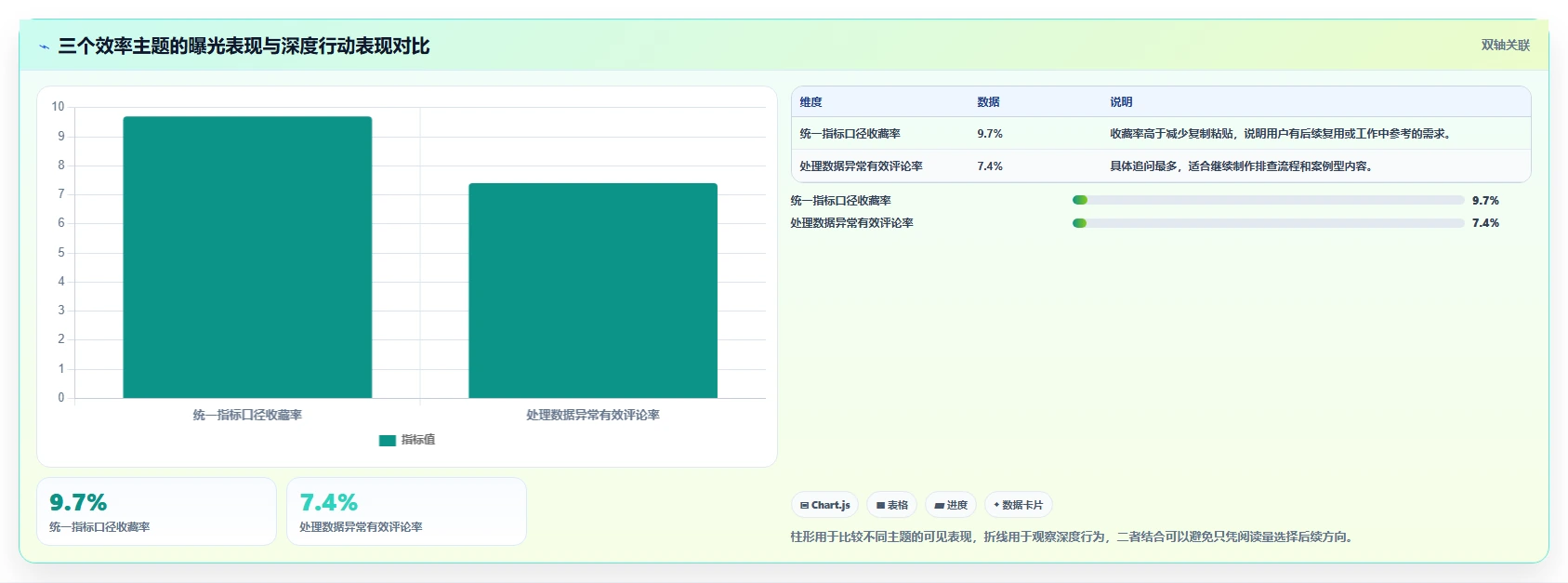
Task: Click the 7.4% value in table
Action: pyautogui.click(x=990, y=166)
